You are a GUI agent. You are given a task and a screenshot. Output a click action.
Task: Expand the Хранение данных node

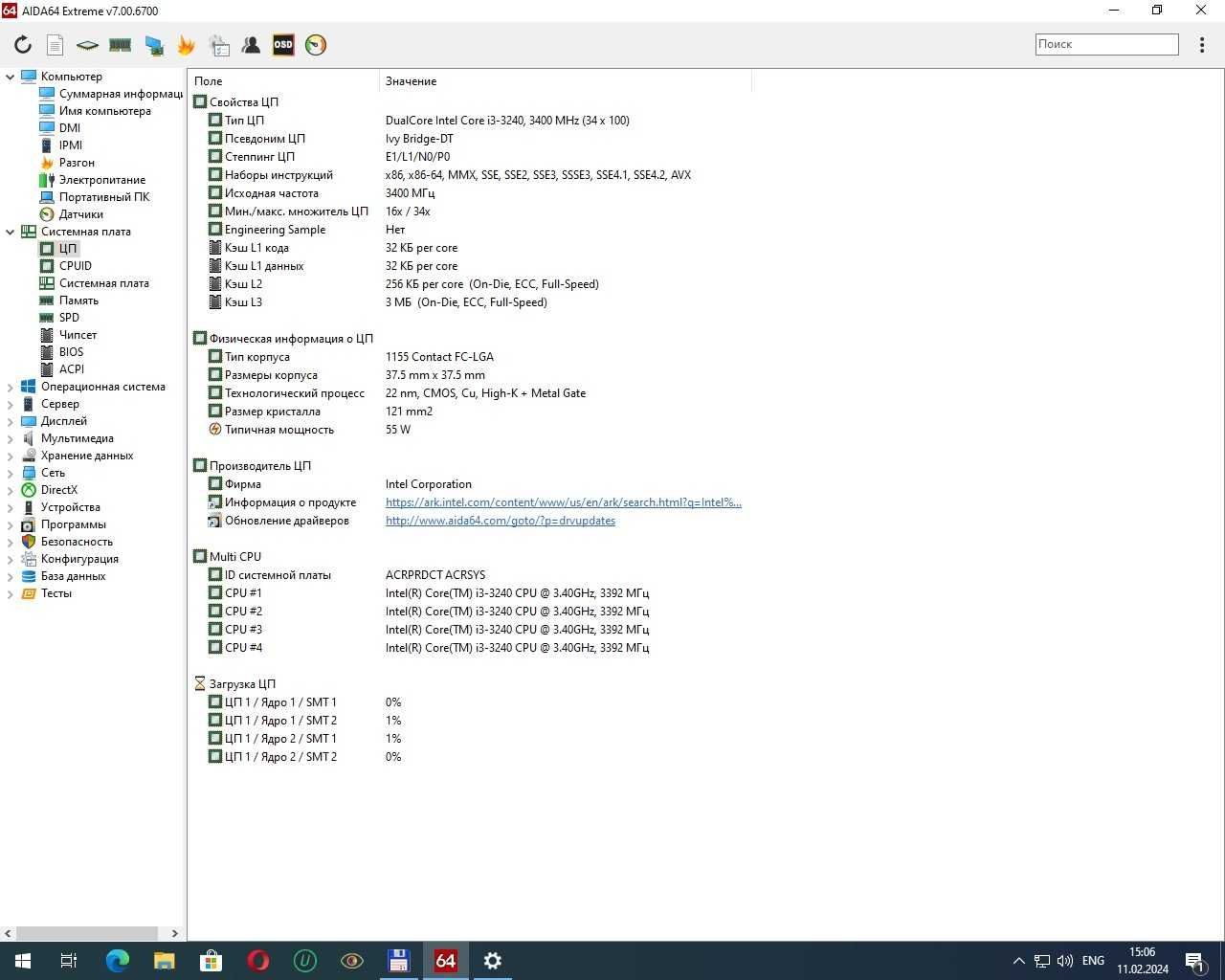[x=10, y=456]
